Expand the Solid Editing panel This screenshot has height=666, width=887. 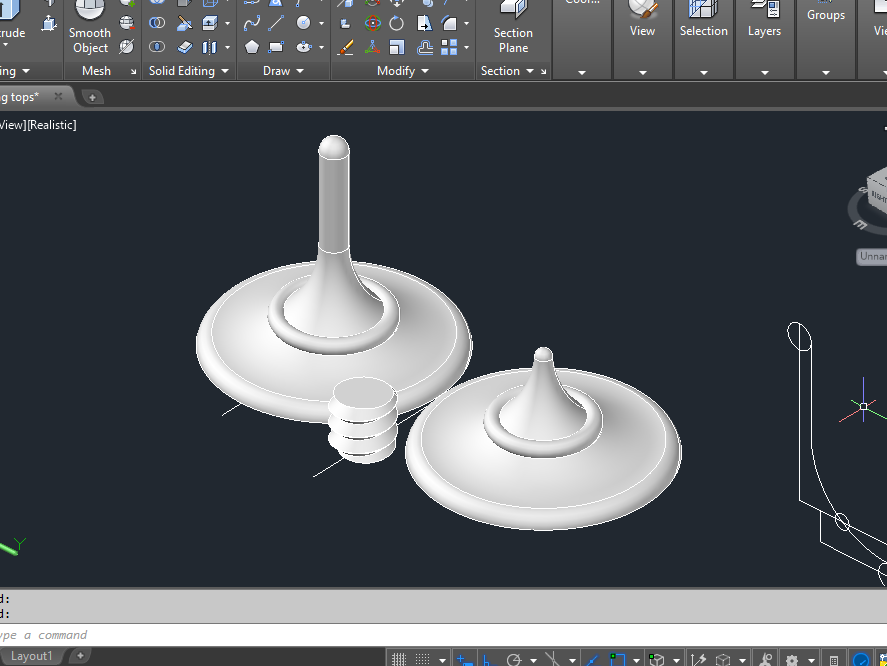(x=188, y=71)
